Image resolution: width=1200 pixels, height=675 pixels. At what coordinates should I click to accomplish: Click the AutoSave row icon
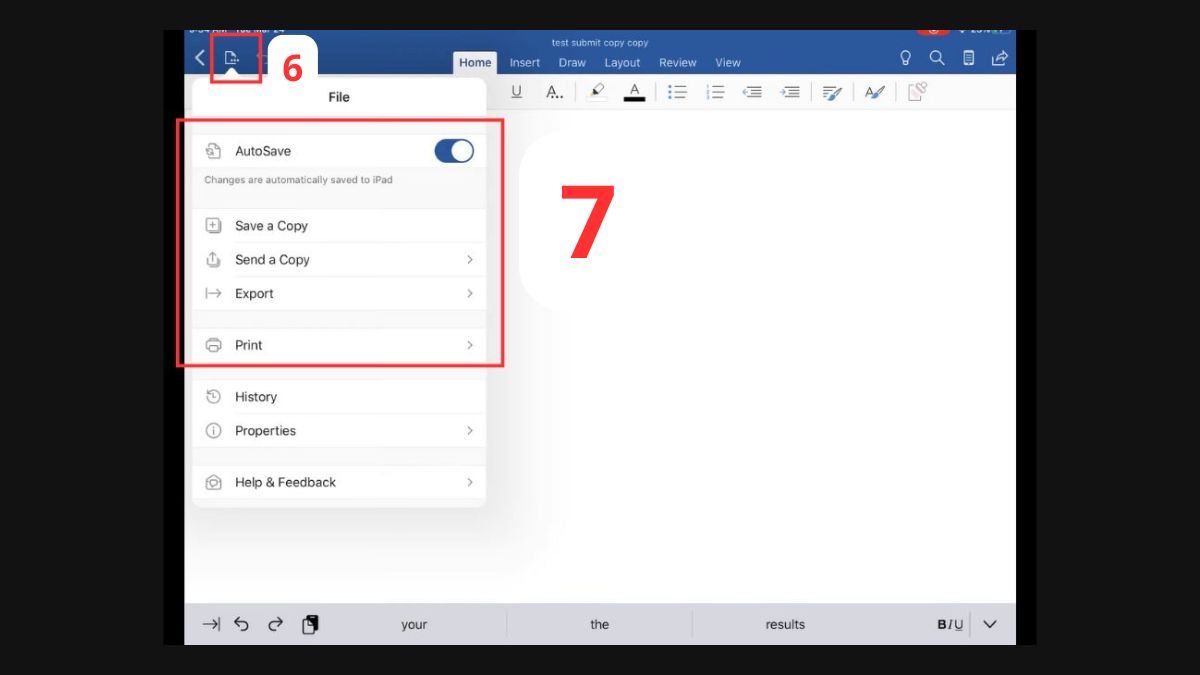pyautogui.click(x=213, y=151)
